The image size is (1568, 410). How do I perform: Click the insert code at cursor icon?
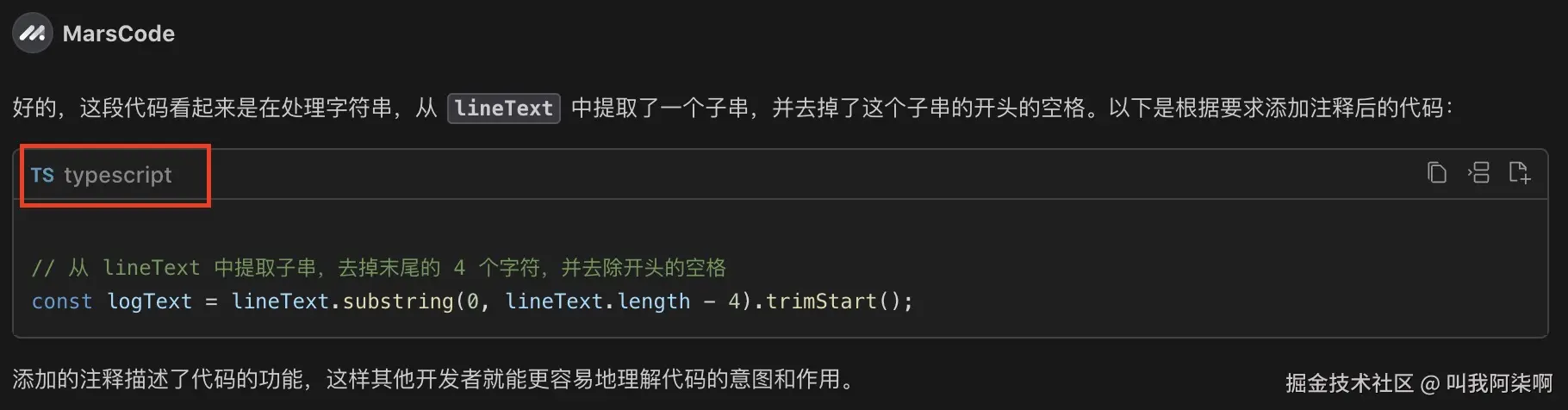(1478, 173)
